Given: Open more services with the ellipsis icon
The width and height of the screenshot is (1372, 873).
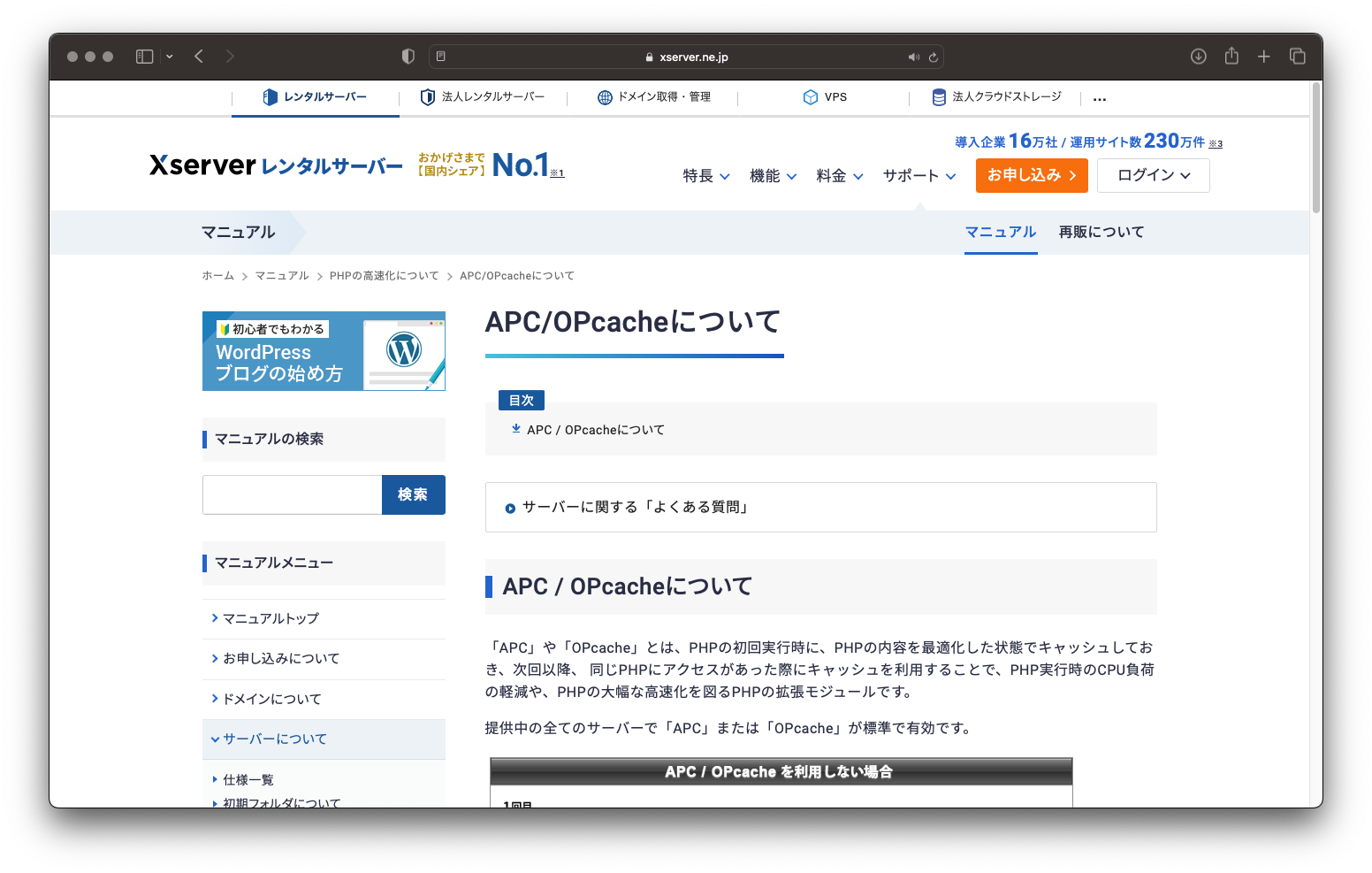Looking at the screenshot, I should (1099, 98).
